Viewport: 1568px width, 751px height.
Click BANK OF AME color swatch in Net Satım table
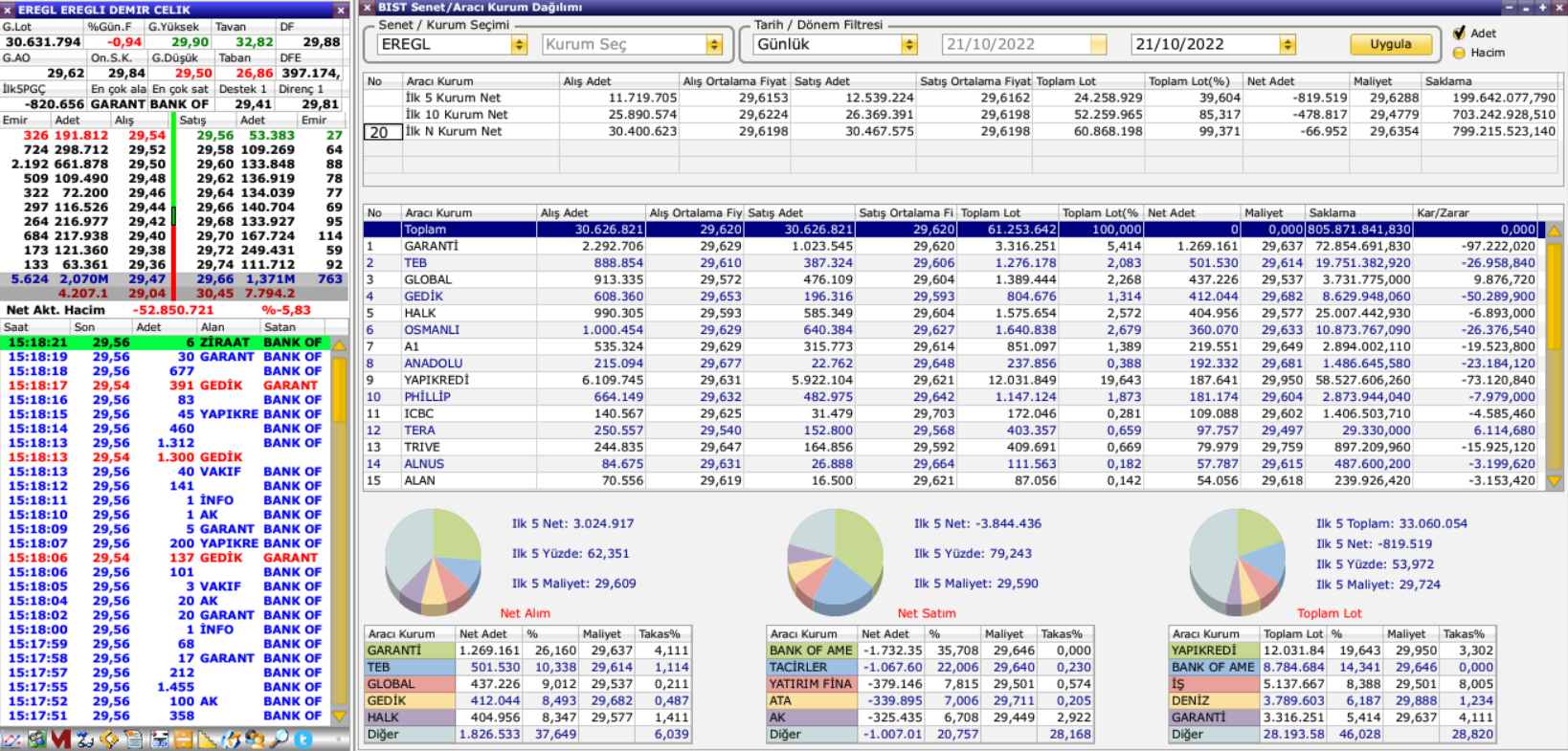click(x=812, y=651)
